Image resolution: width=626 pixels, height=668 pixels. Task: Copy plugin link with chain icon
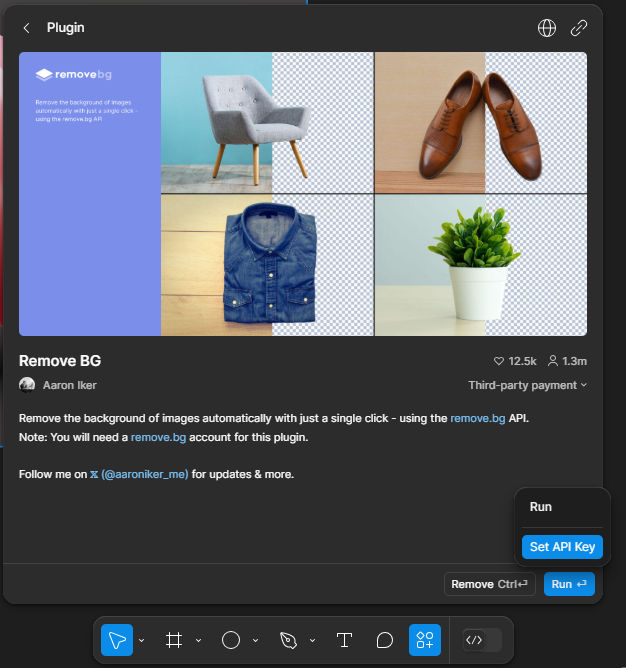tap(578, 28)
